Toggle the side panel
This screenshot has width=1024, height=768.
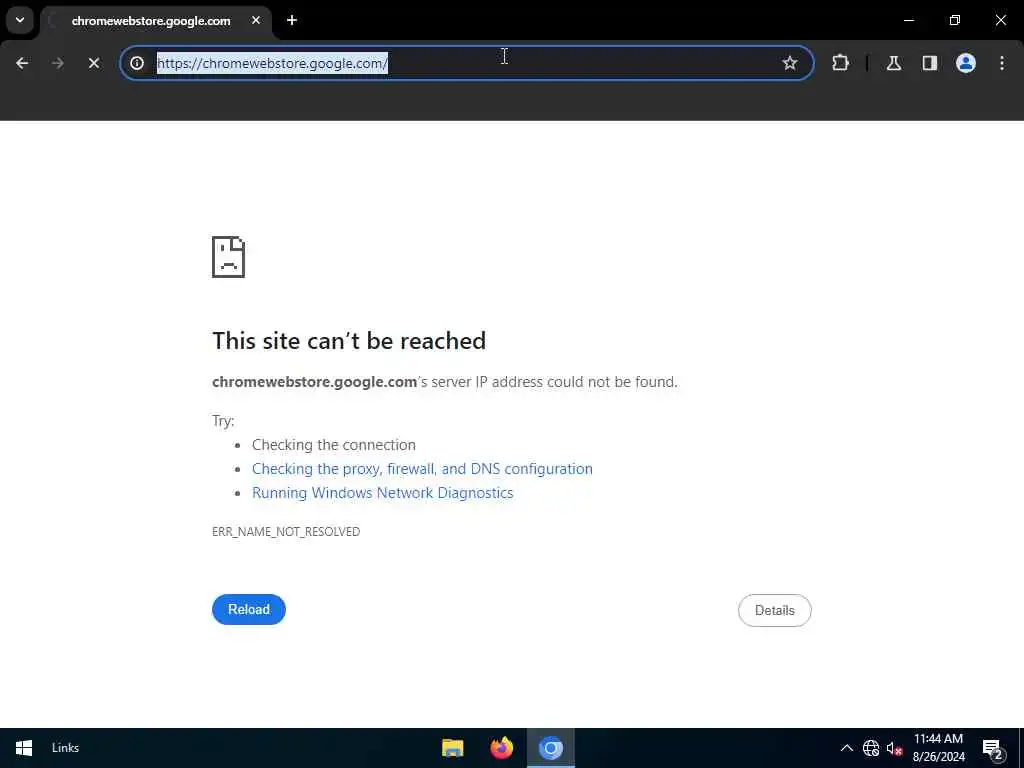930,63
